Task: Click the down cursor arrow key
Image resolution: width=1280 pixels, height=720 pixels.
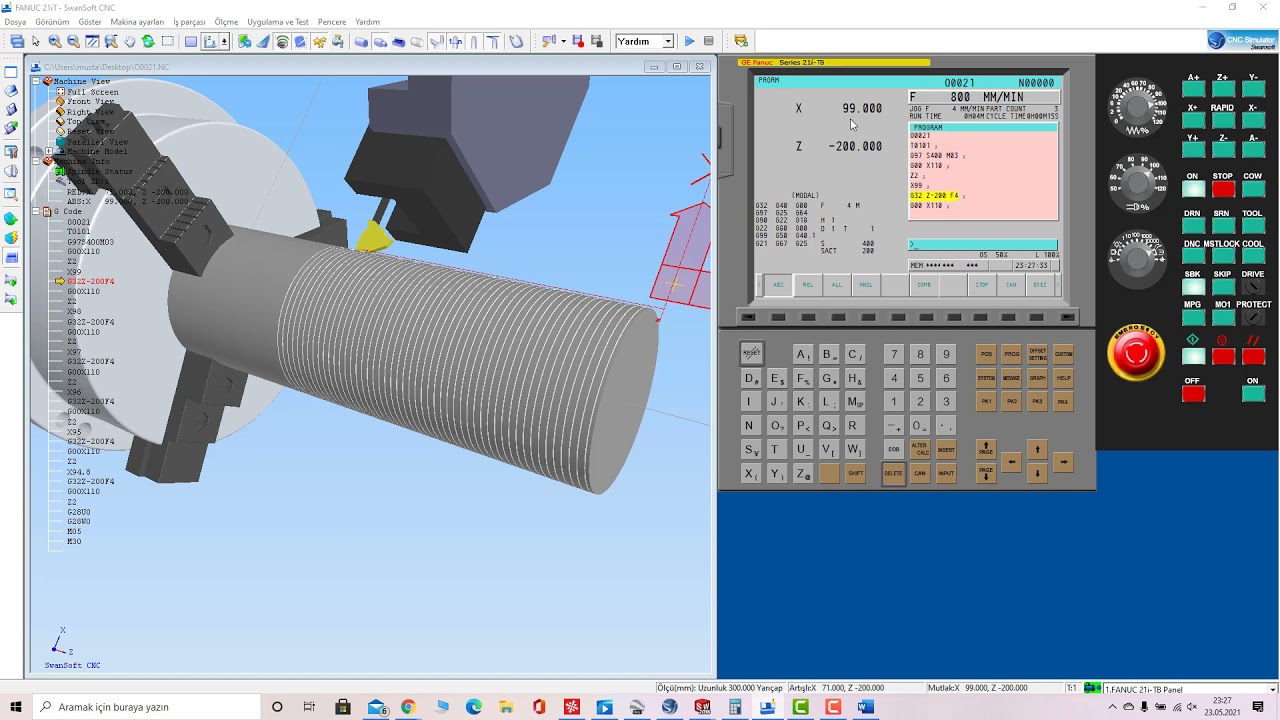Action: [x=1038, y=473]
